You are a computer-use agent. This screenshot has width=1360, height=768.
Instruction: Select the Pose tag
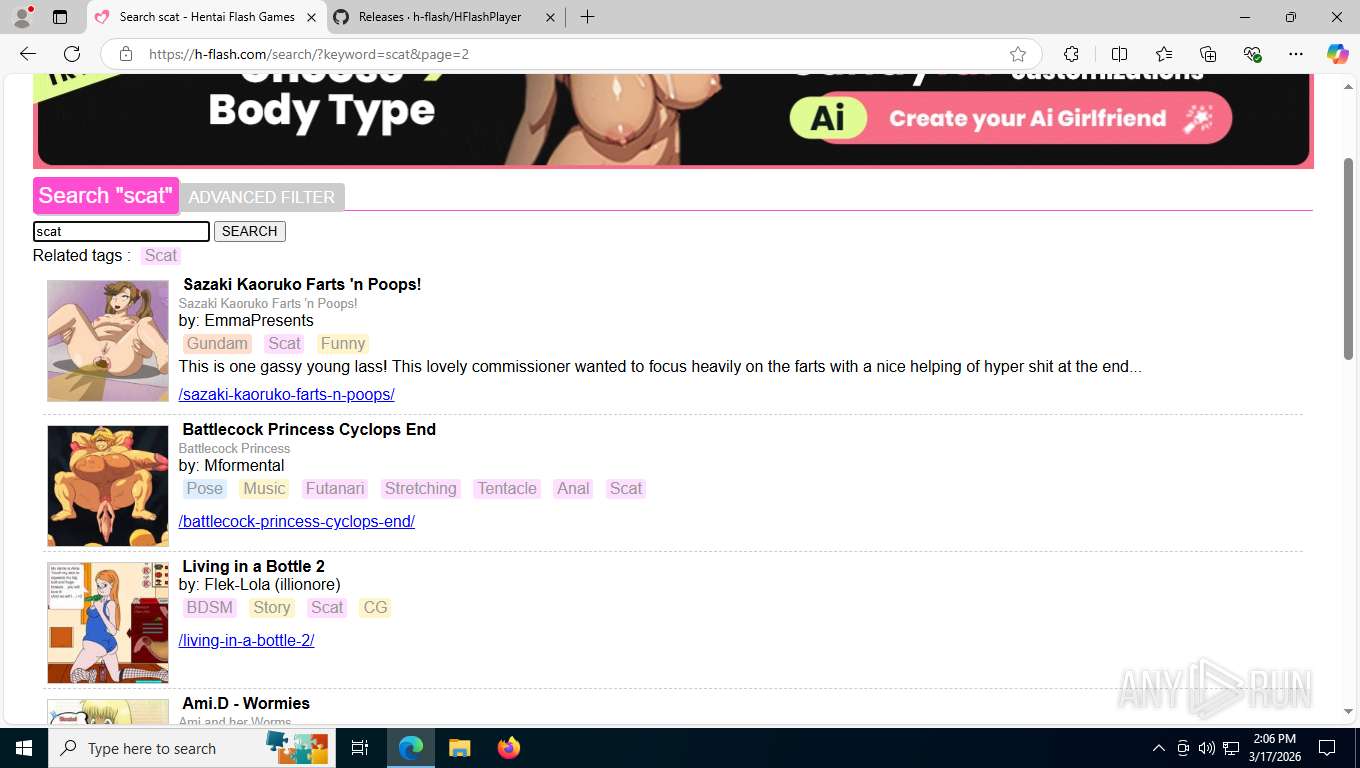click(205, 488)
